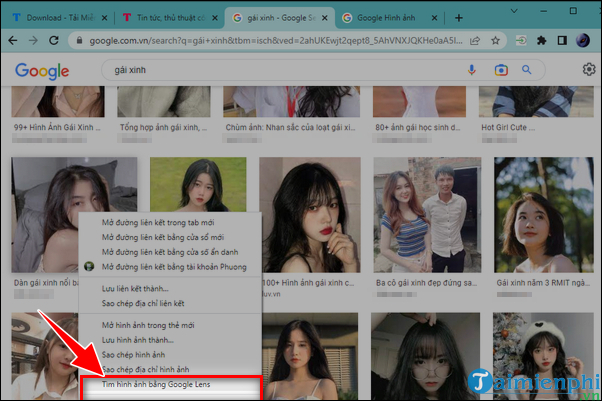Viewport: 602px width, 401px height.
Task: Open the 80+ ảnh gái học sinh link
Action: [x=418, y=127]
